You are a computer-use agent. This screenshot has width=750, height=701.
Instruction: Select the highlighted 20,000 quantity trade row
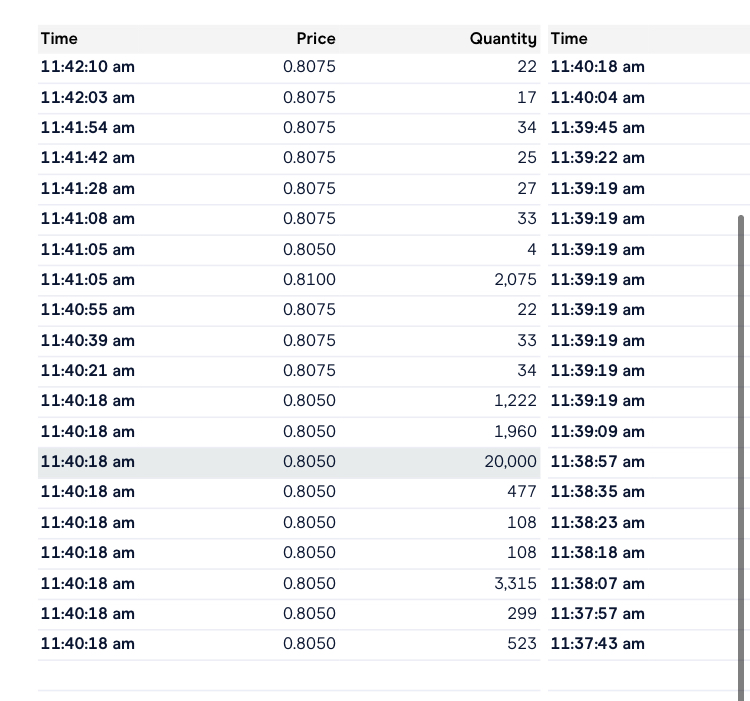288,462
